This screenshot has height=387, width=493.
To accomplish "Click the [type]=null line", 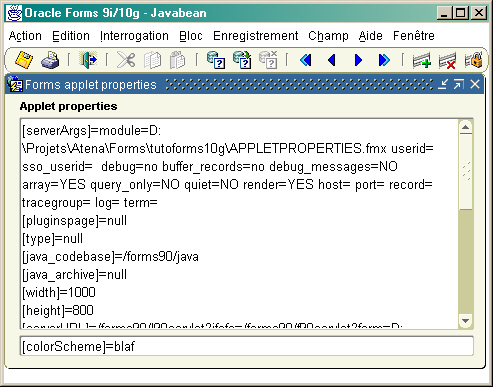I will point(52,239).
